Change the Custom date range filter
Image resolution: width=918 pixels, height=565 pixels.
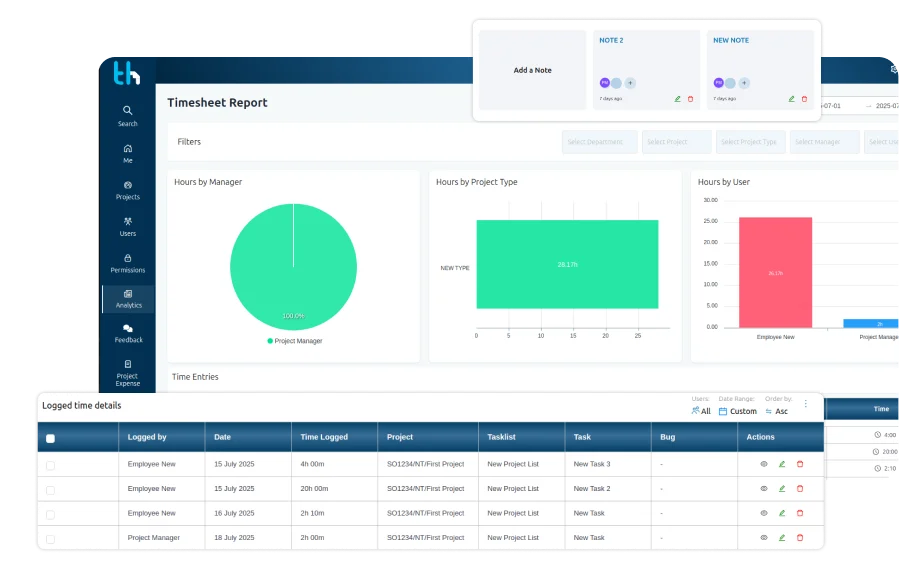coord(738,411)
